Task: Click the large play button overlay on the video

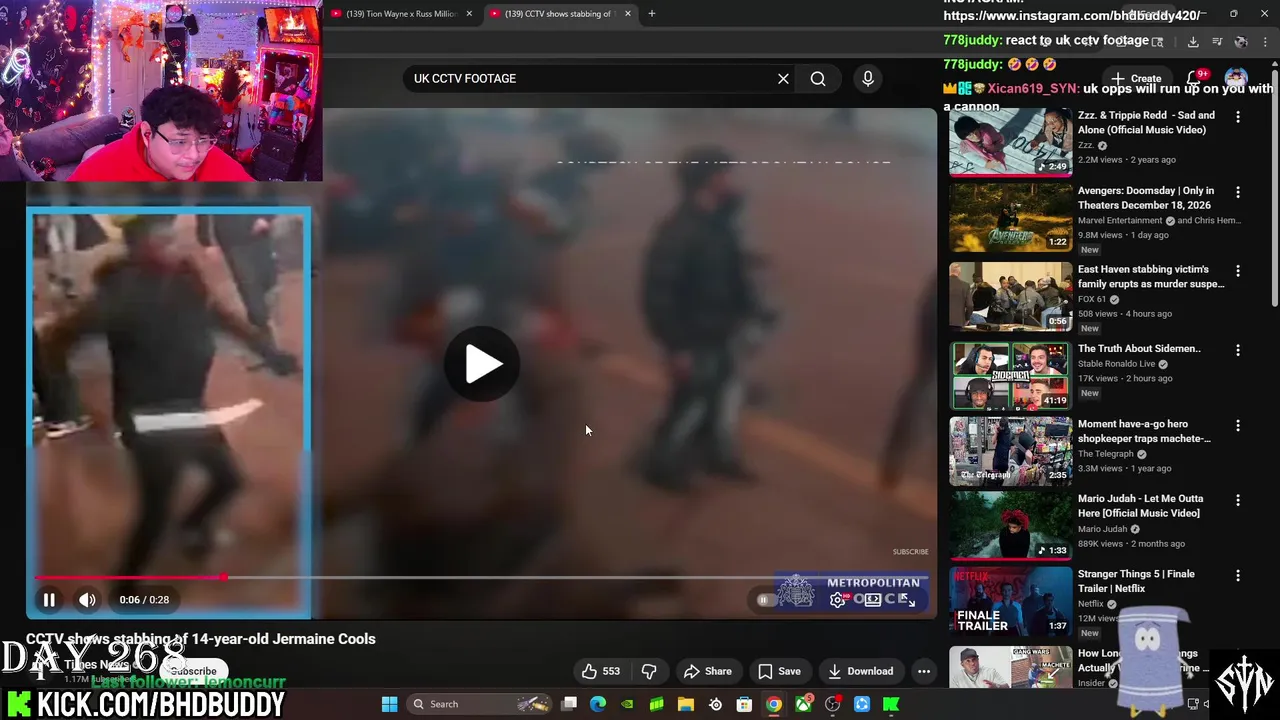Action: (x=482, y=364)
